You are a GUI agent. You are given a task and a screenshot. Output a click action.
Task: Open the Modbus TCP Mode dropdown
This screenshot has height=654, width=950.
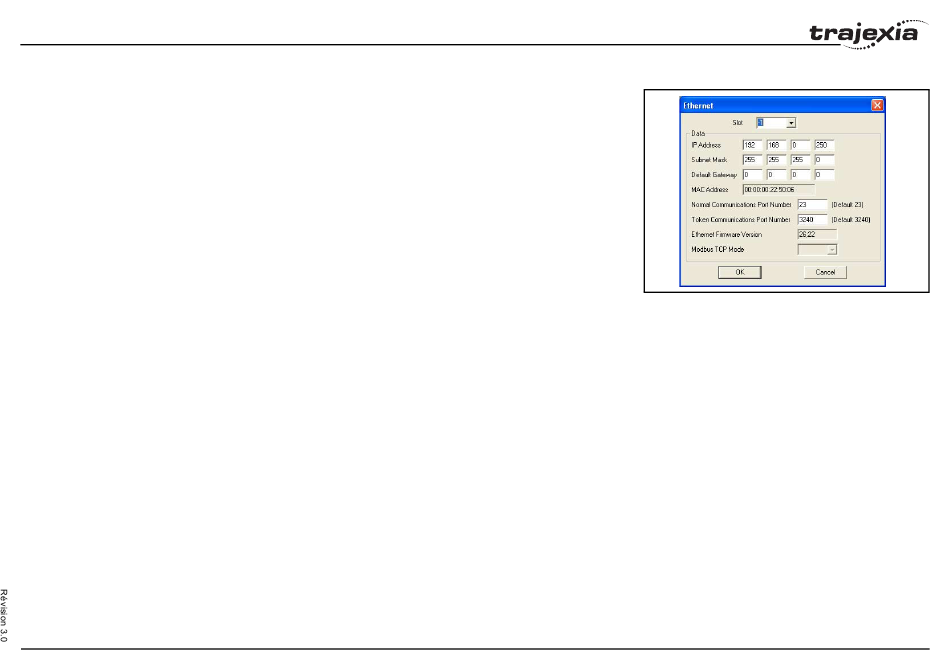tap(832, 250)
